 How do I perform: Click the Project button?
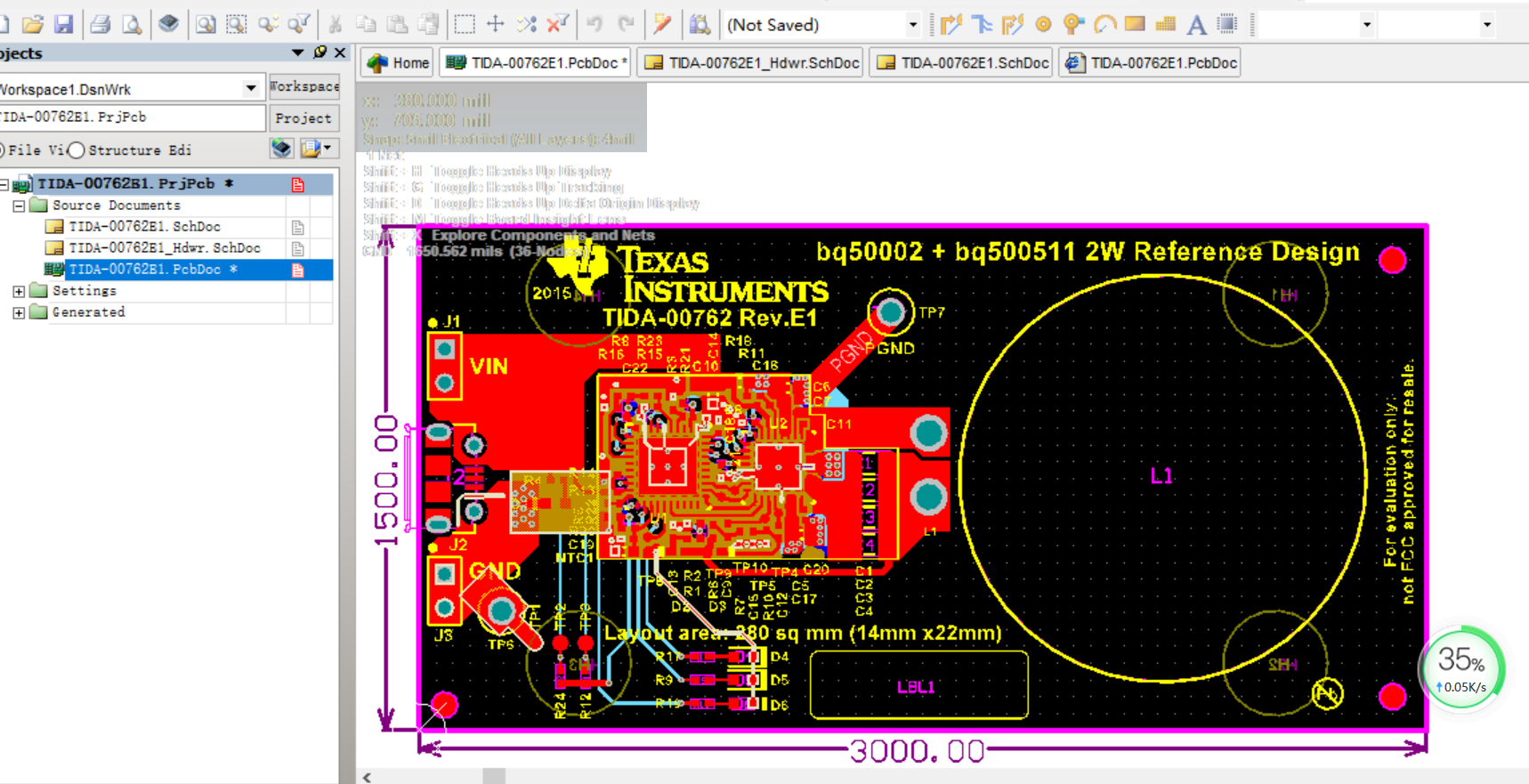click(x=303, y=117)
